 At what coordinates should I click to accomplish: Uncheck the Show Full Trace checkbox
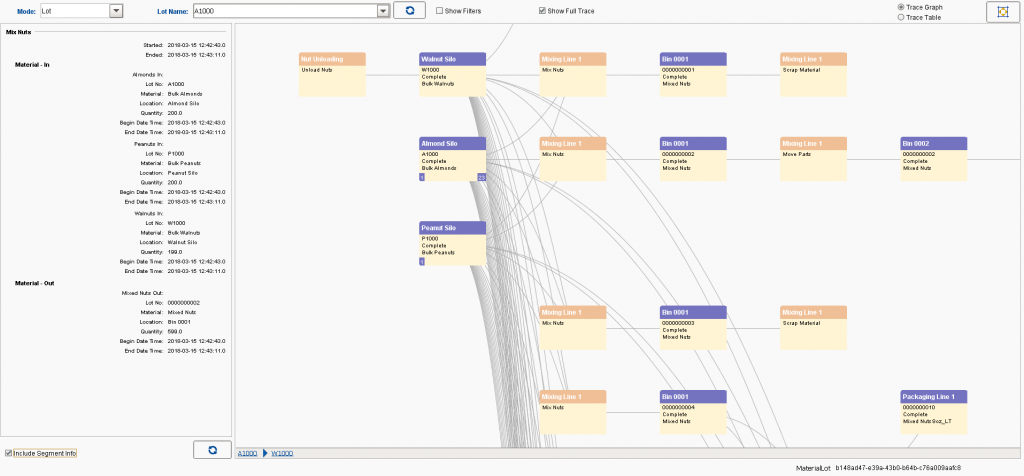542,11
